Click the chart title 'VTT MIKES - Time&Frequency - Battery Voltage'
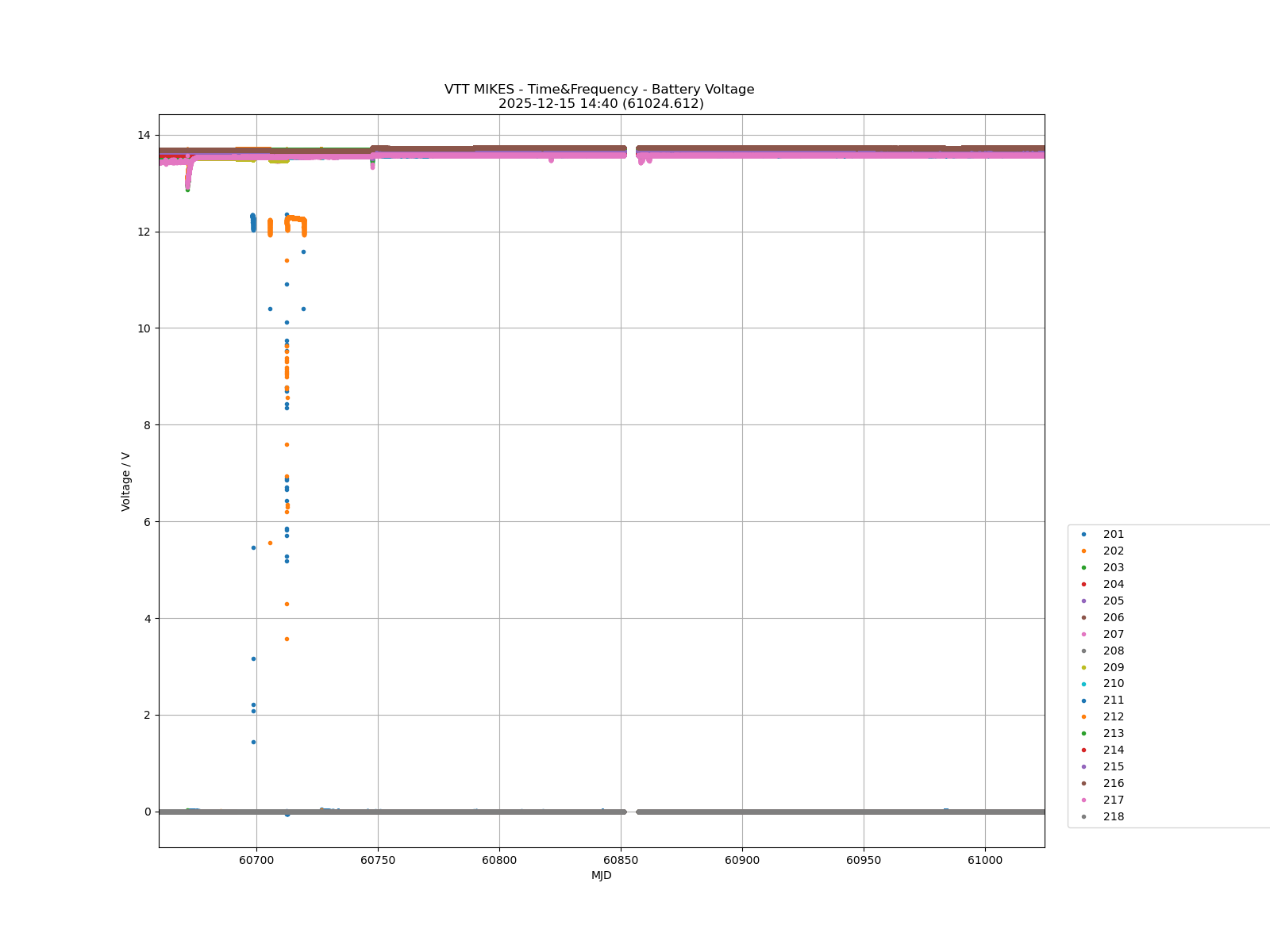The image size is (1270, 952). pos(599,90)
